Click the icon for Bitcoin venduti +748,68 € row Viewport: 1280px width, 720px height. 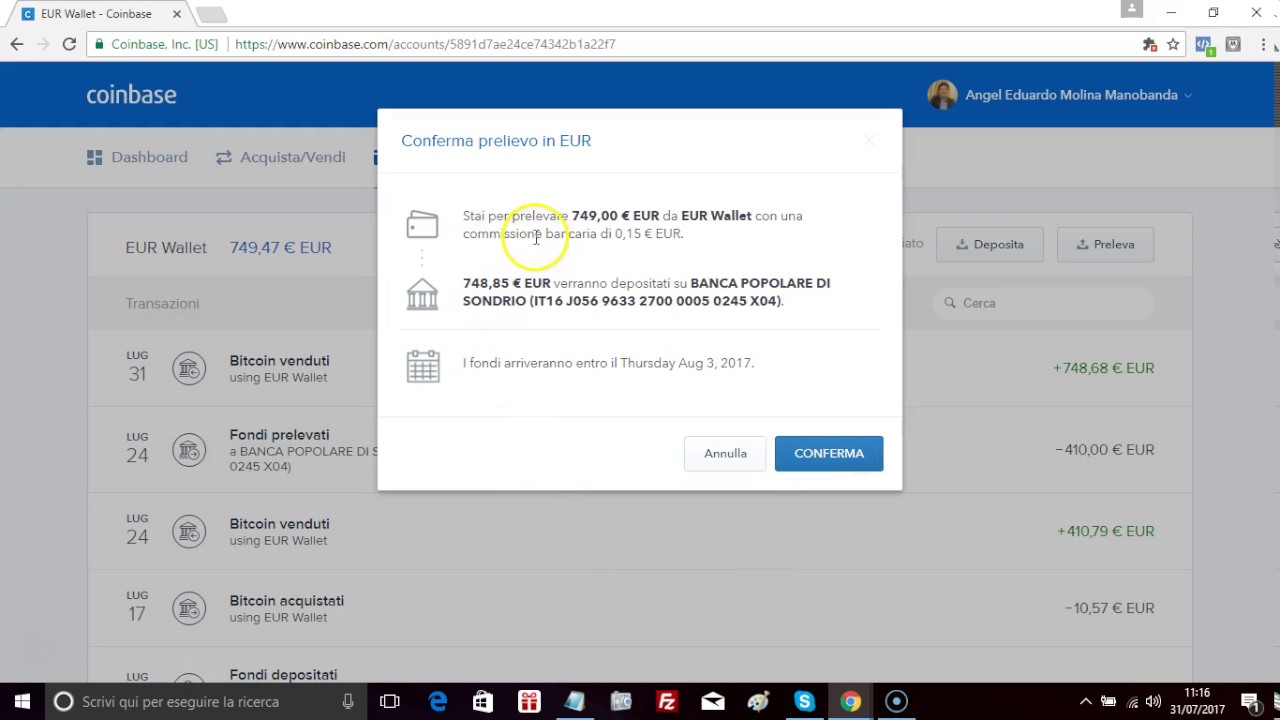[x=188, y=368]
